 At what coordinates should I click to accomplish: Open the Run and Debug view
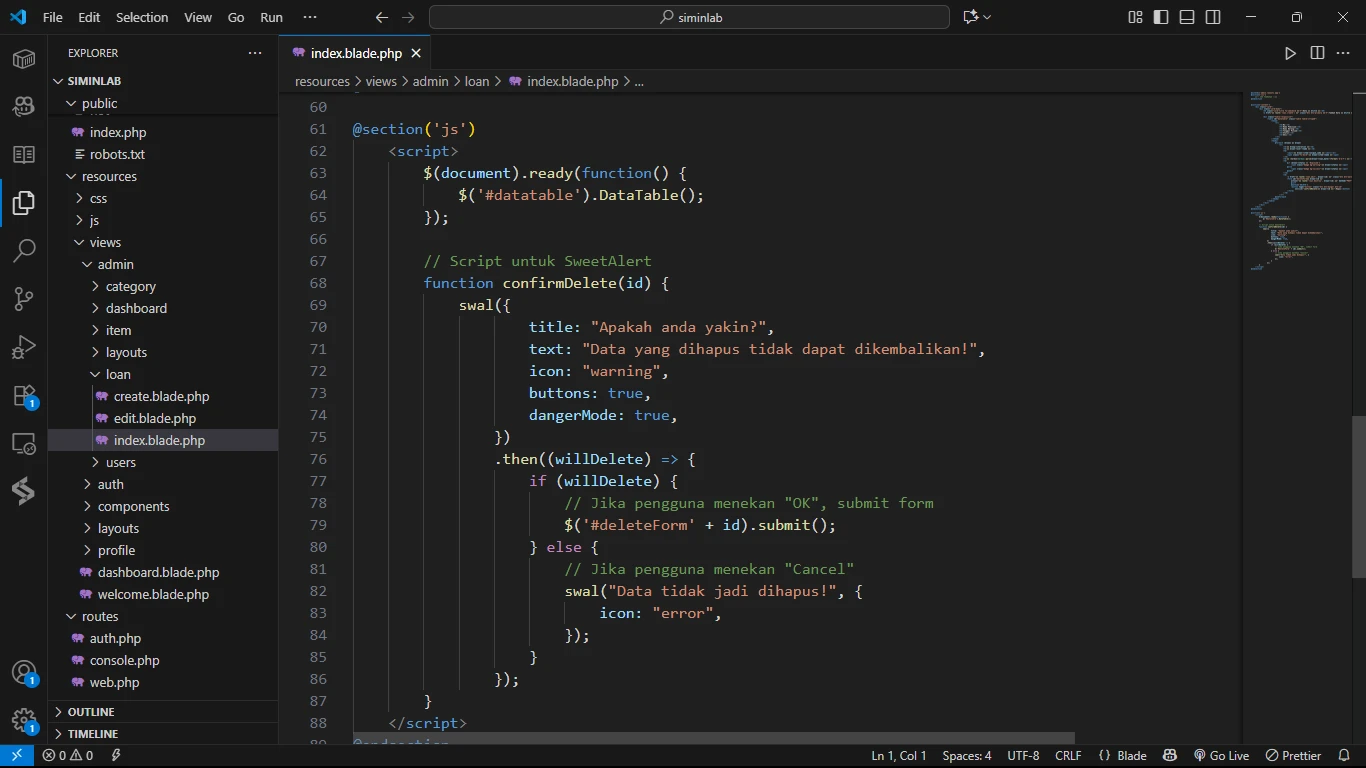tap(24, 347)
